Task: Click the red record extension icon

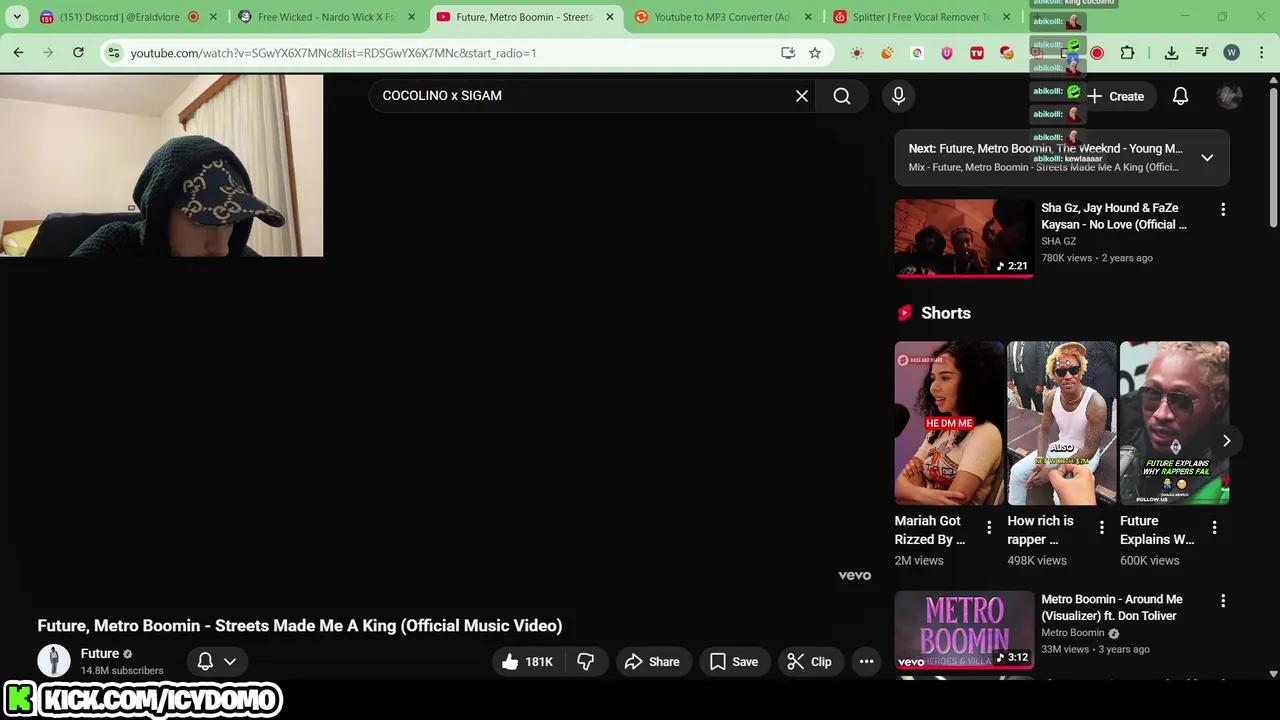Action: 1097,53
